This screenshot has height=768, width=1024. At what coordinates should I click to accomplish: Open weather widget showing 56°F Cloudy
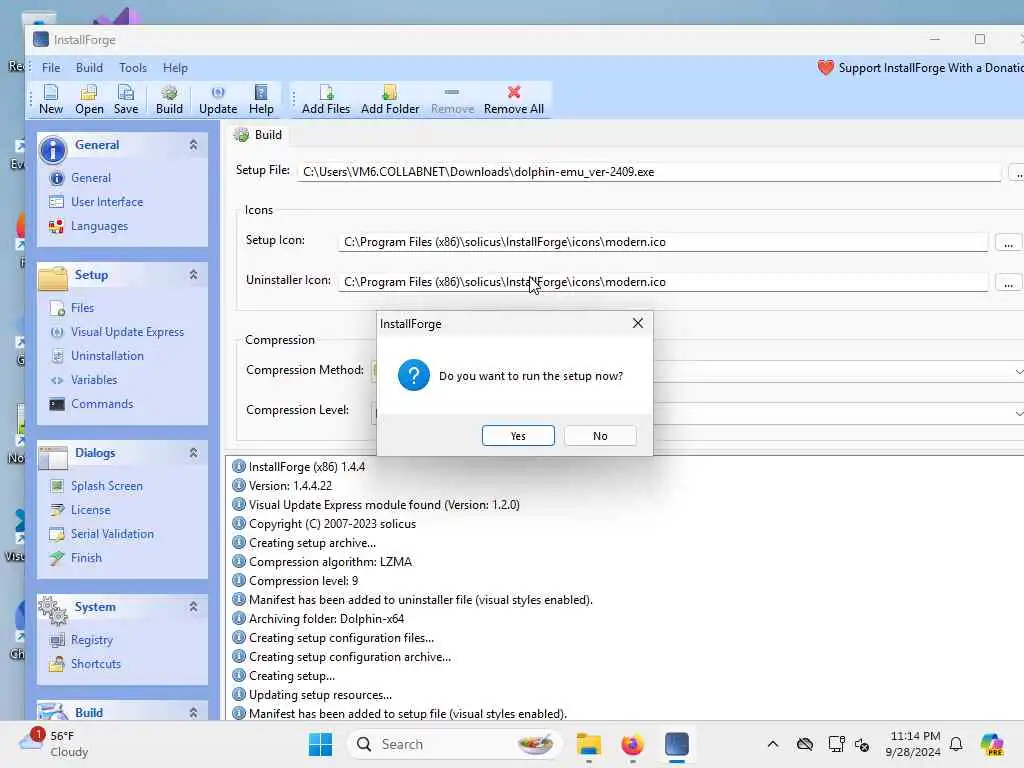click(55, 744)
